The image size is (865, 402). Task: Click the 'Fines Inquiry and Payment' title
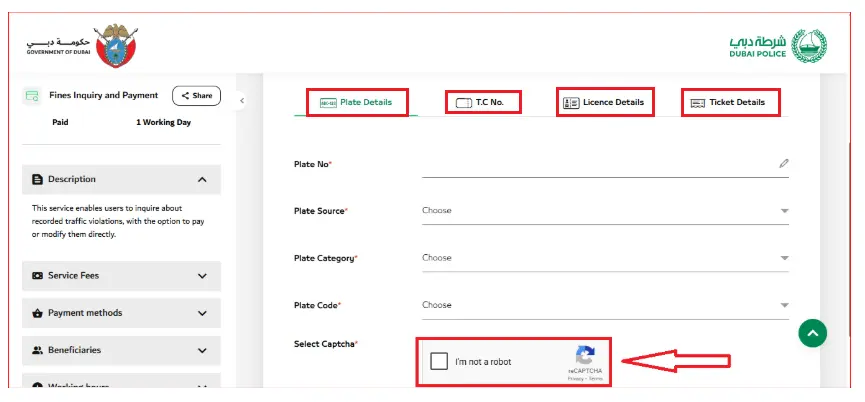pyautogui.click(x=104, y=95)
